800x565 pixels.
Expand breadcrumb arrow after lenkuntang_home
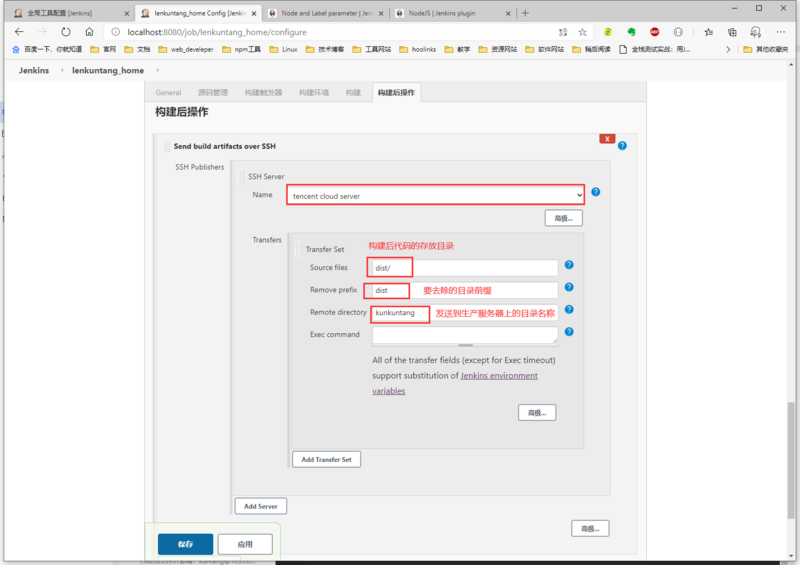[x=158, y=70]
